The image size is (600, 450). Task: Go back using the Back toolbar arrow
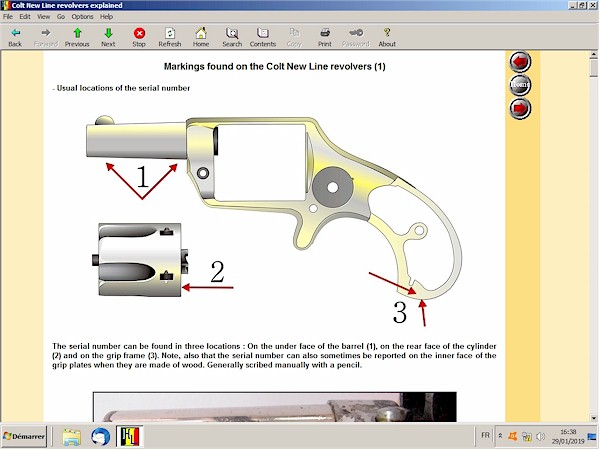tap(15, 37)
